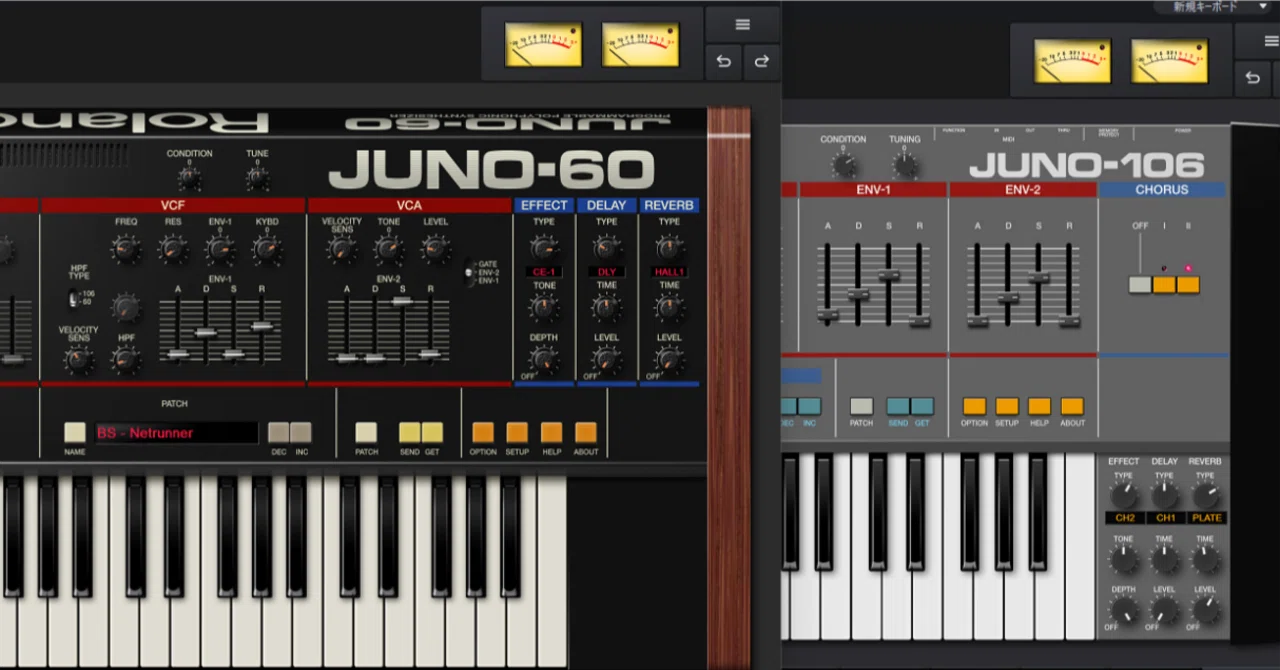Click the JUNO-106 undo arrow
The height and width of the screenshot is (670, 1280).
point(1252,78)
